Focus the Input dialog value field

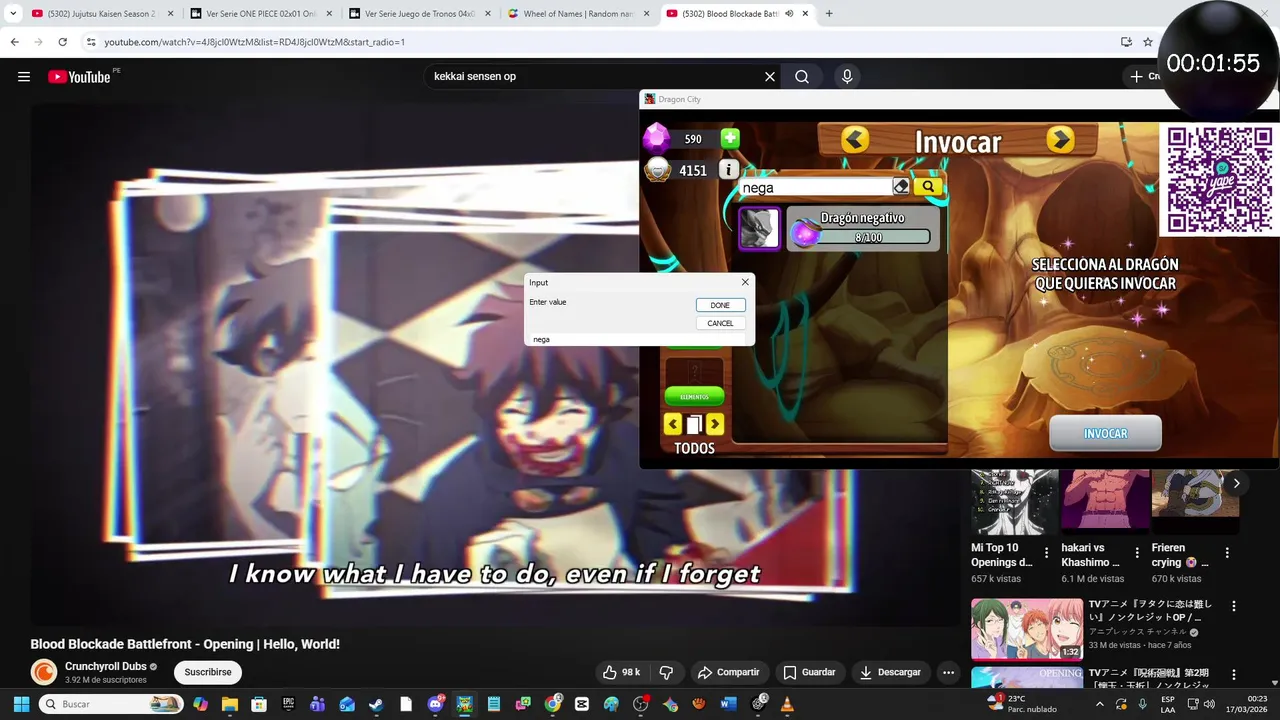click(x=639, y=339)
